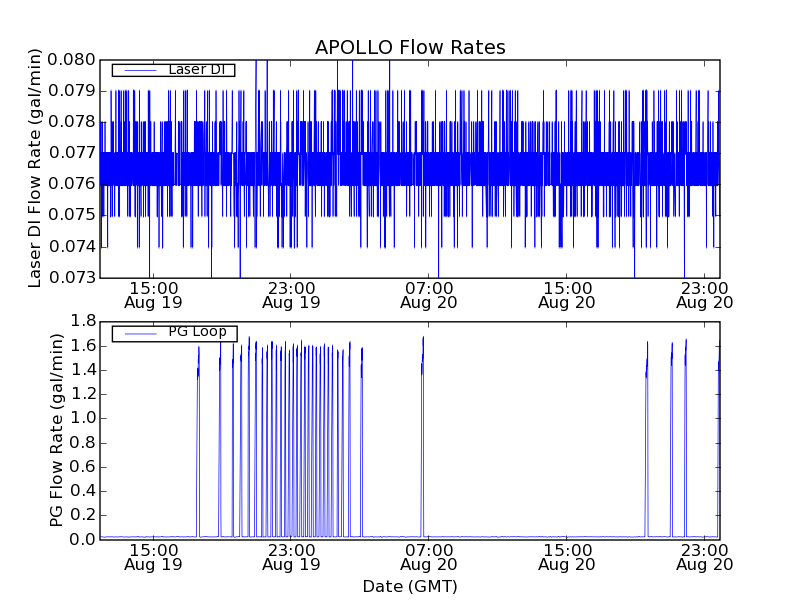Click the 0.080 tick on the top plot
This screenshot has width=800, height=600.
[x=71, y=60]
